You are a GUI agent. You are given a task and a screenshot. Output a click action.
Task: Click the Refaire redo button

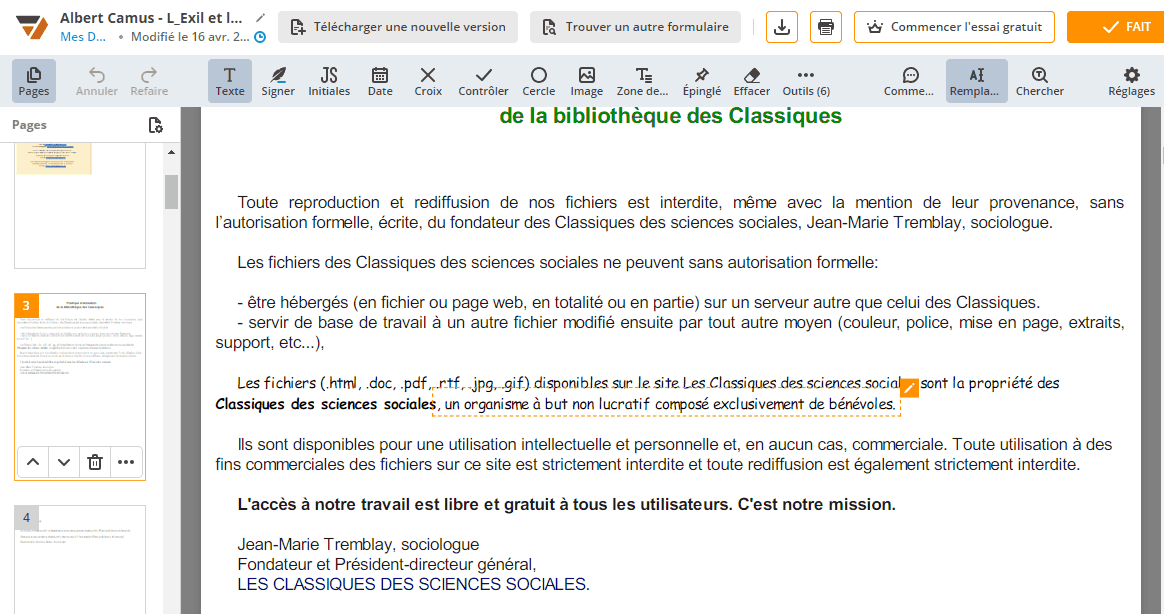pos(149,81)
